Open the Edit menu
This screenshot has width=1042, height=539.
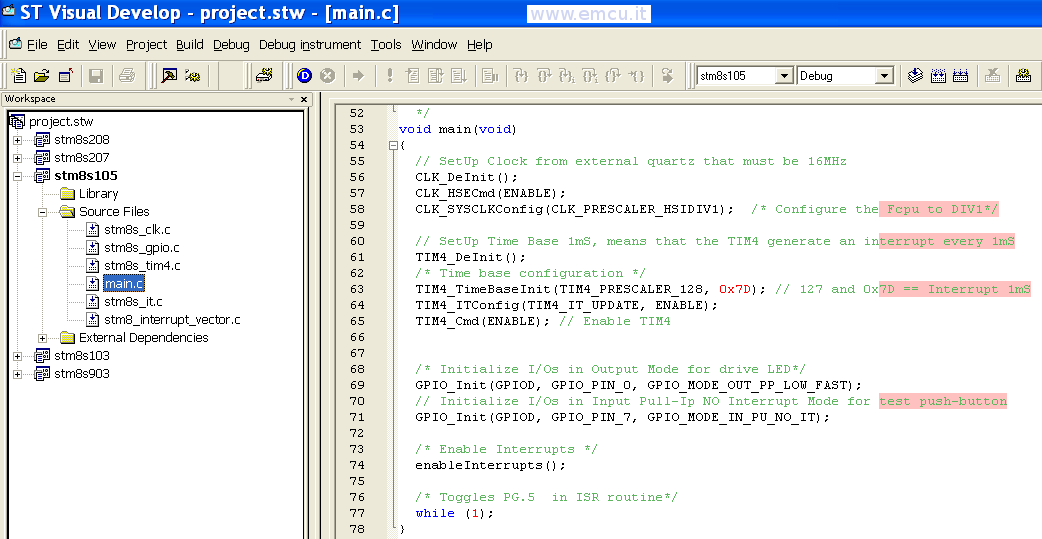click(68, 45)
